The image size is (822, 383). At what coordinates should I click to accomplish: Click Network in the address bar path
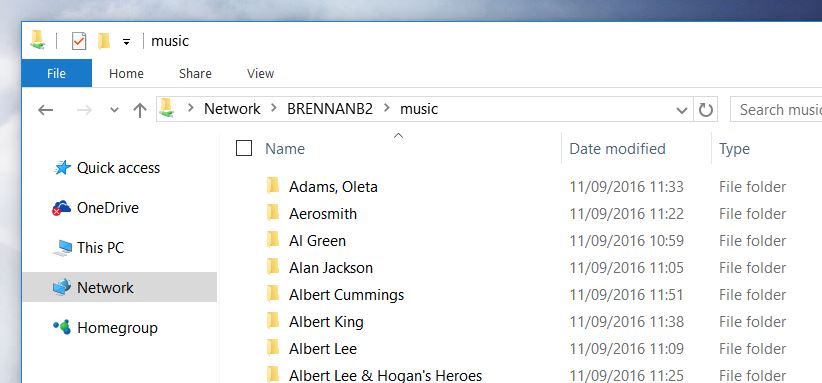click(232, 109)
